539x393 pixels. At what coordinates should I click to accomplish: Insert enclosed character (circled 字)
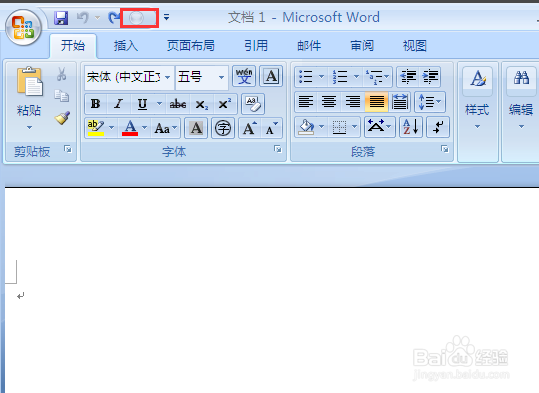pos(223,128)
